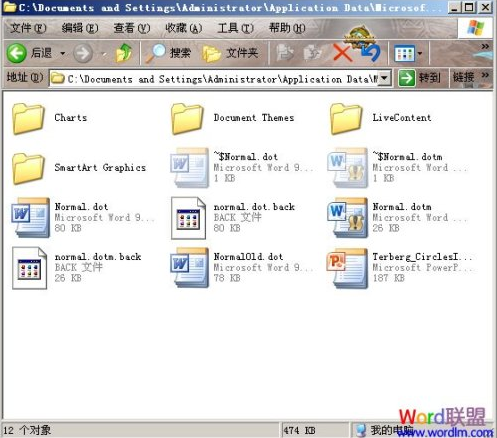This screenshot has height=438, width=497.
Task: Select the LiveContent folder icon
Action: 346,118
